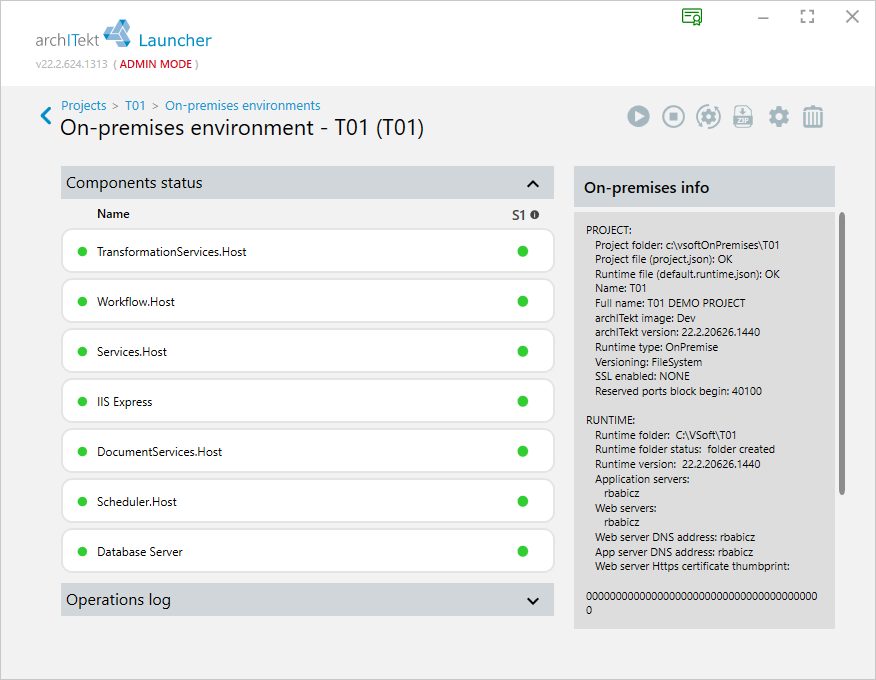Select the DocumentServices.Host component row
The height and width of the screenshot is (680, 876).
(x=307, y=451)
